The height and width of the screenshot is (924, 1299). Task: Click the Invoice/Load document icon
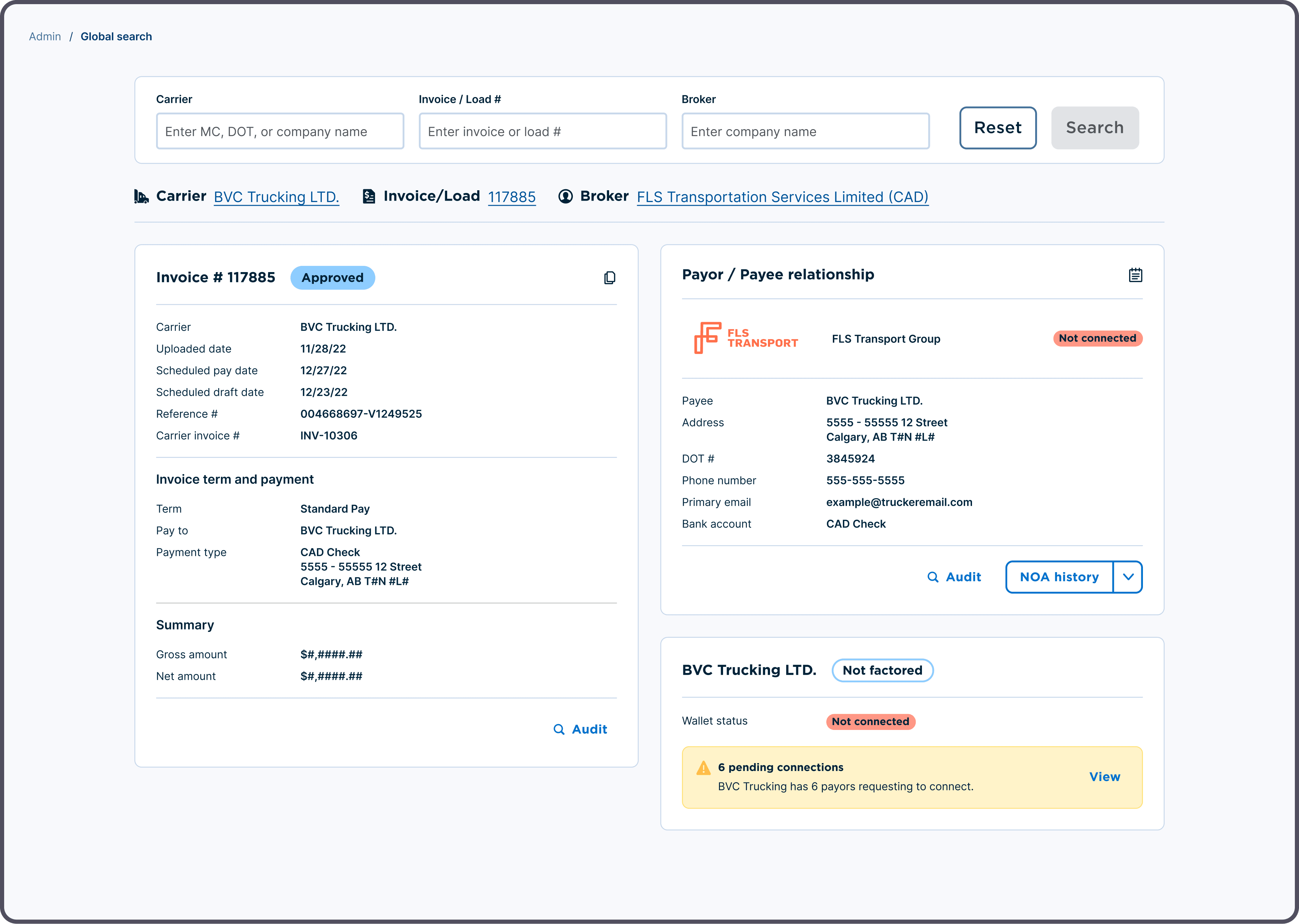pyautogui.click(x=369, y=196)
